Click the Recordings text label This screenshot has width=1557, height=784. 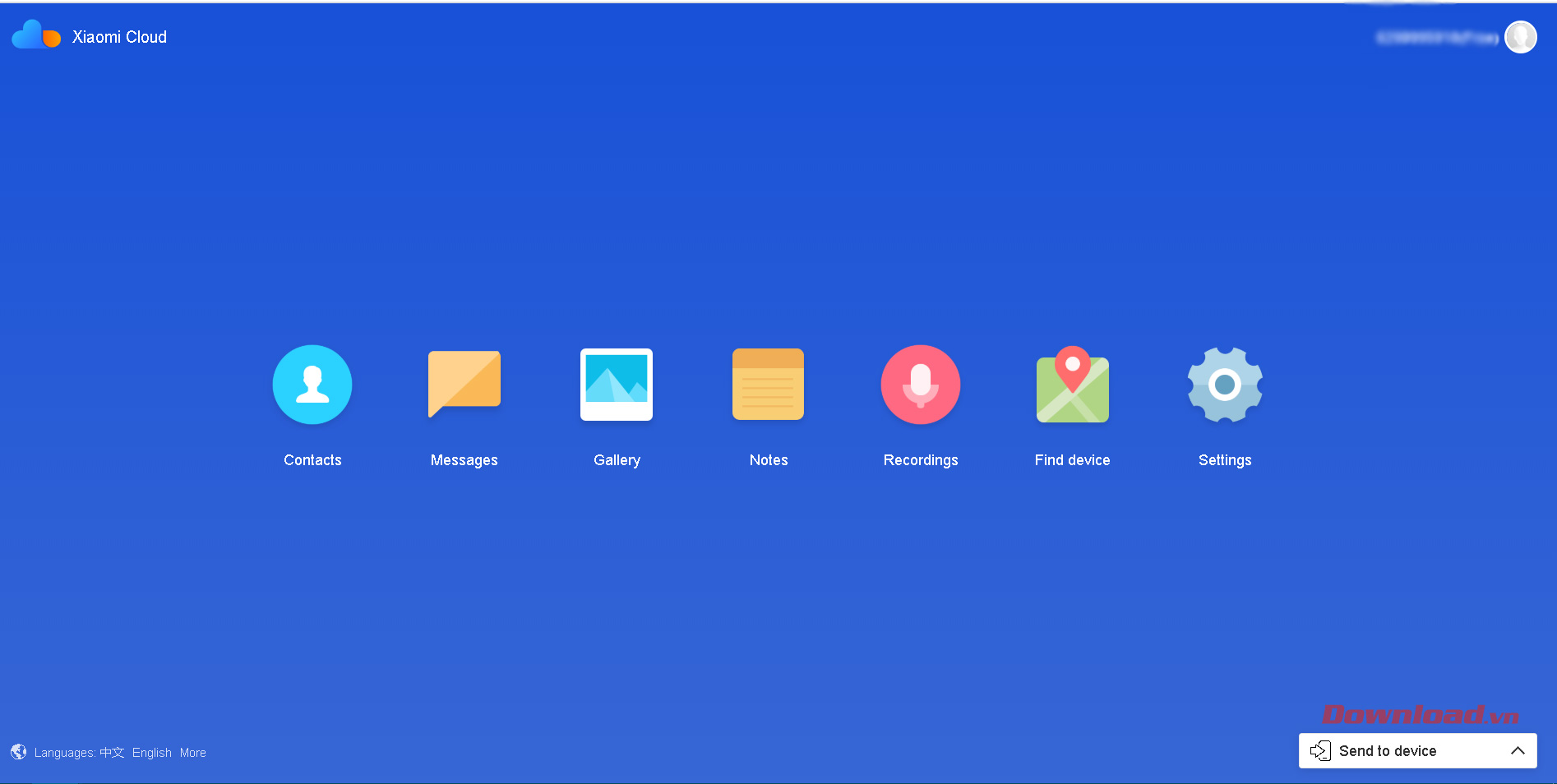point(921,460)
